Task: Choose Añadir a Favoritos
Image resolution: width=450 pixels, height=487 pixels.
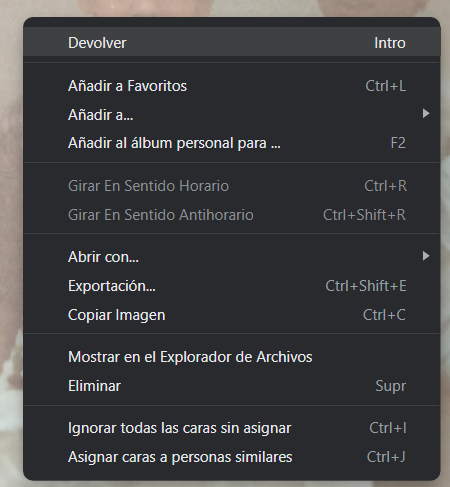Action: click(x=232, y=86)
